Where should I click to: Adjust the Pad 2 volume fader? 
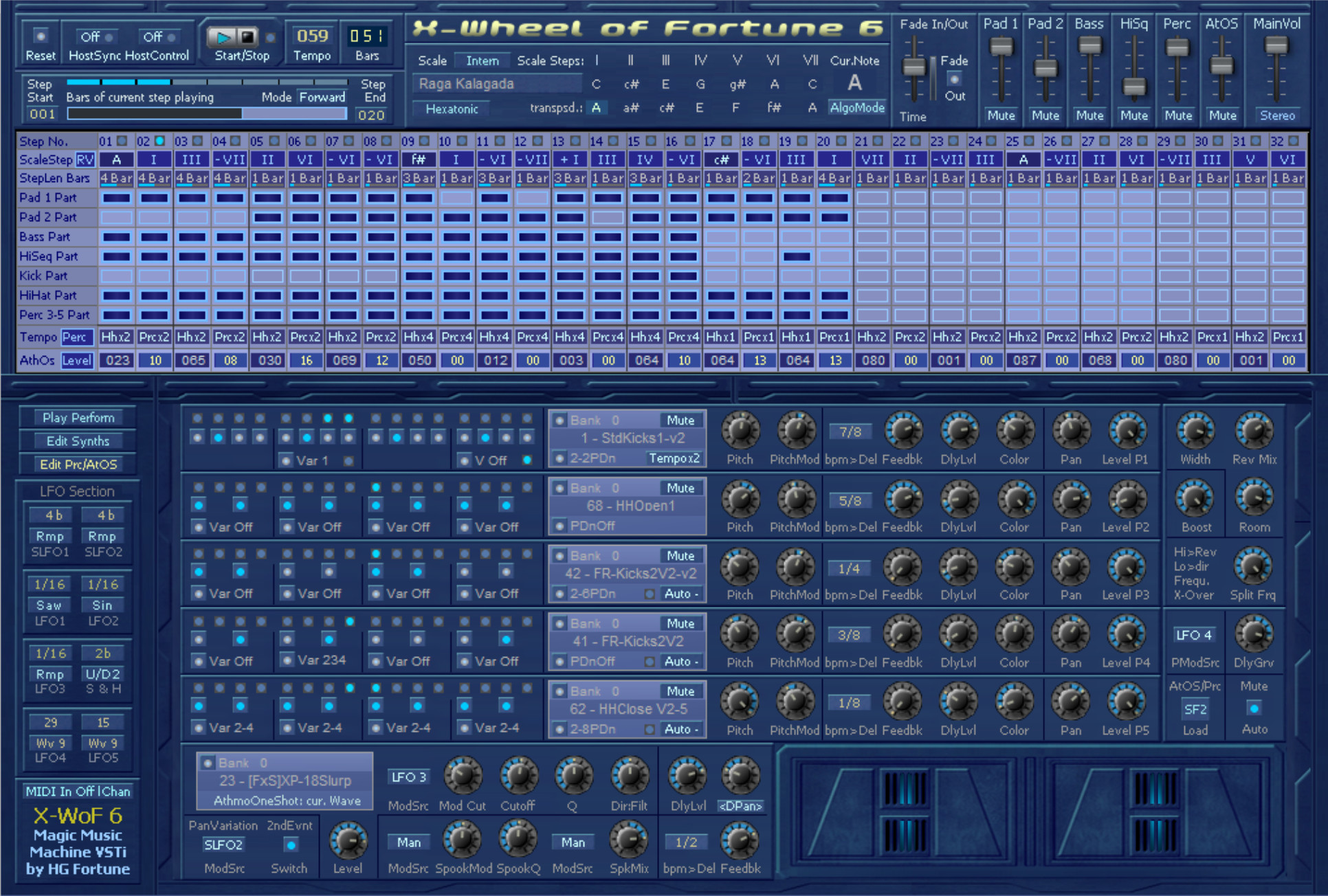[1045, 69]
